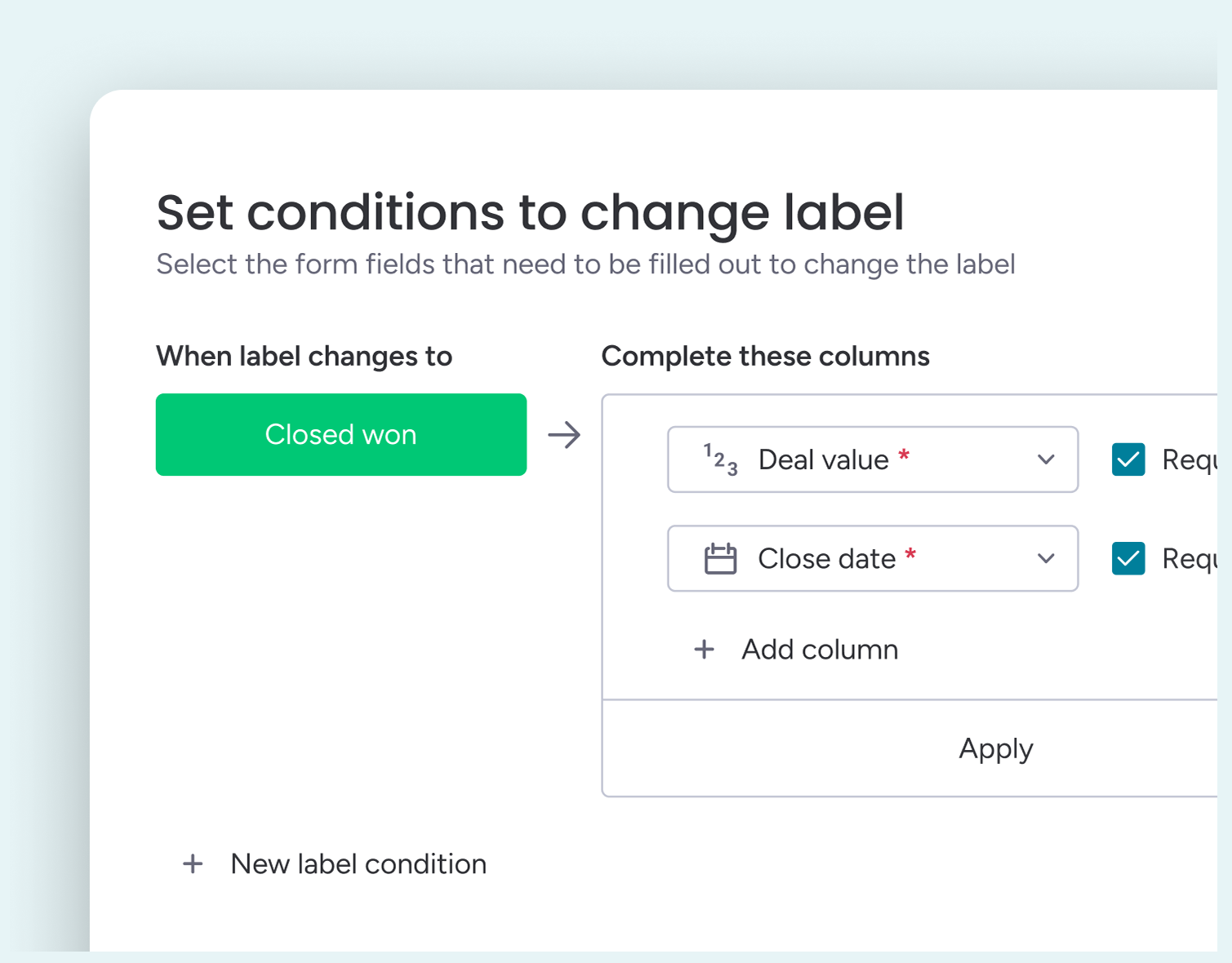Expand the Close date dropdown chevron

(x=1046, y=559)
